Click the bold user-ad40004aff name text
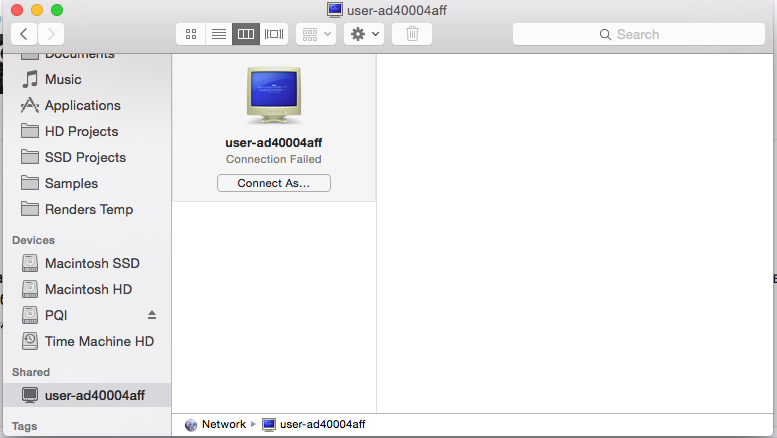Screen dimensions: 777x438 (274, 143)
